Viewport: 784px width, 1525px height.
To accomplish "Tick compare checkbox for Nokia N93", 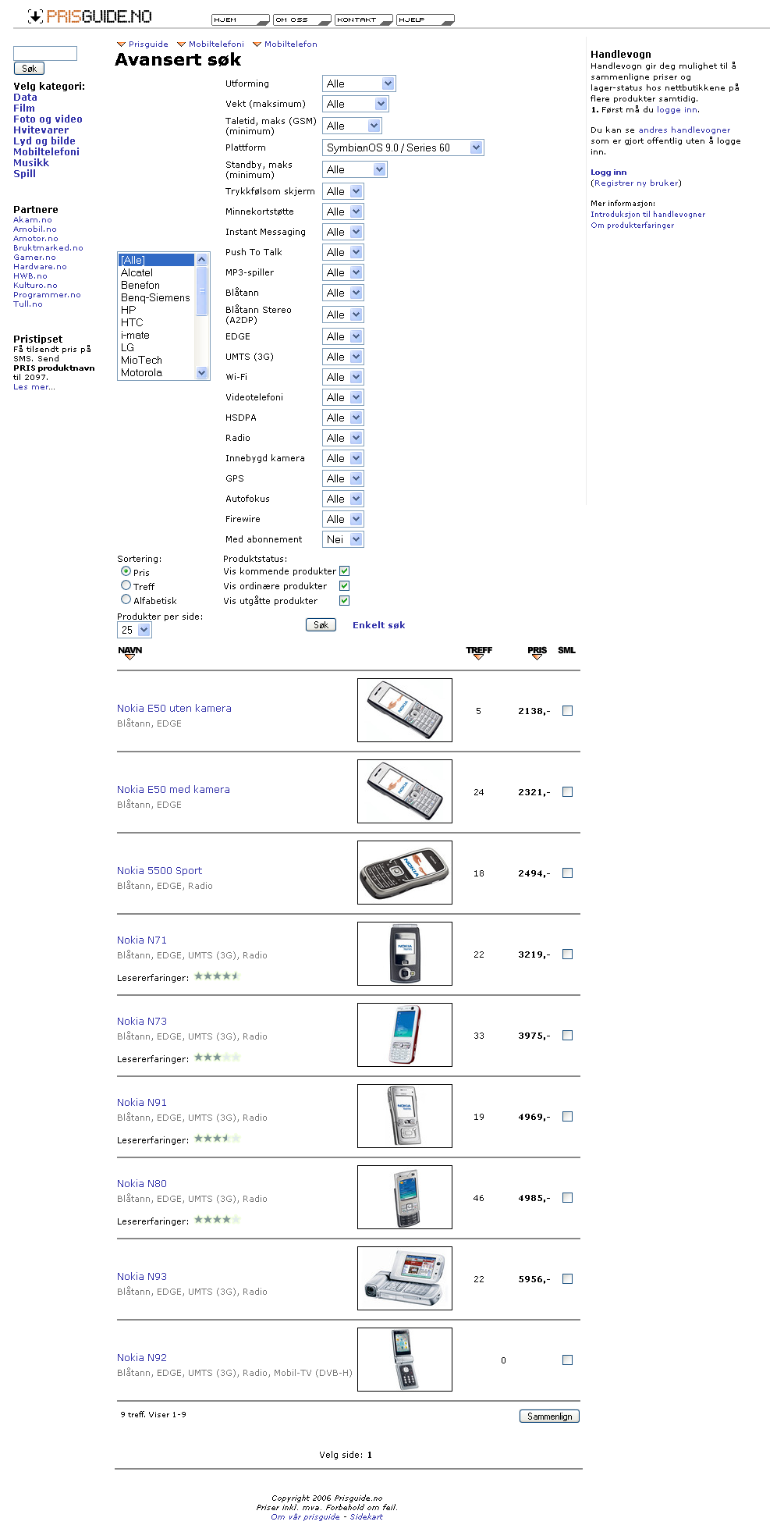I will pyautogui.click(x=568, y=1279).
